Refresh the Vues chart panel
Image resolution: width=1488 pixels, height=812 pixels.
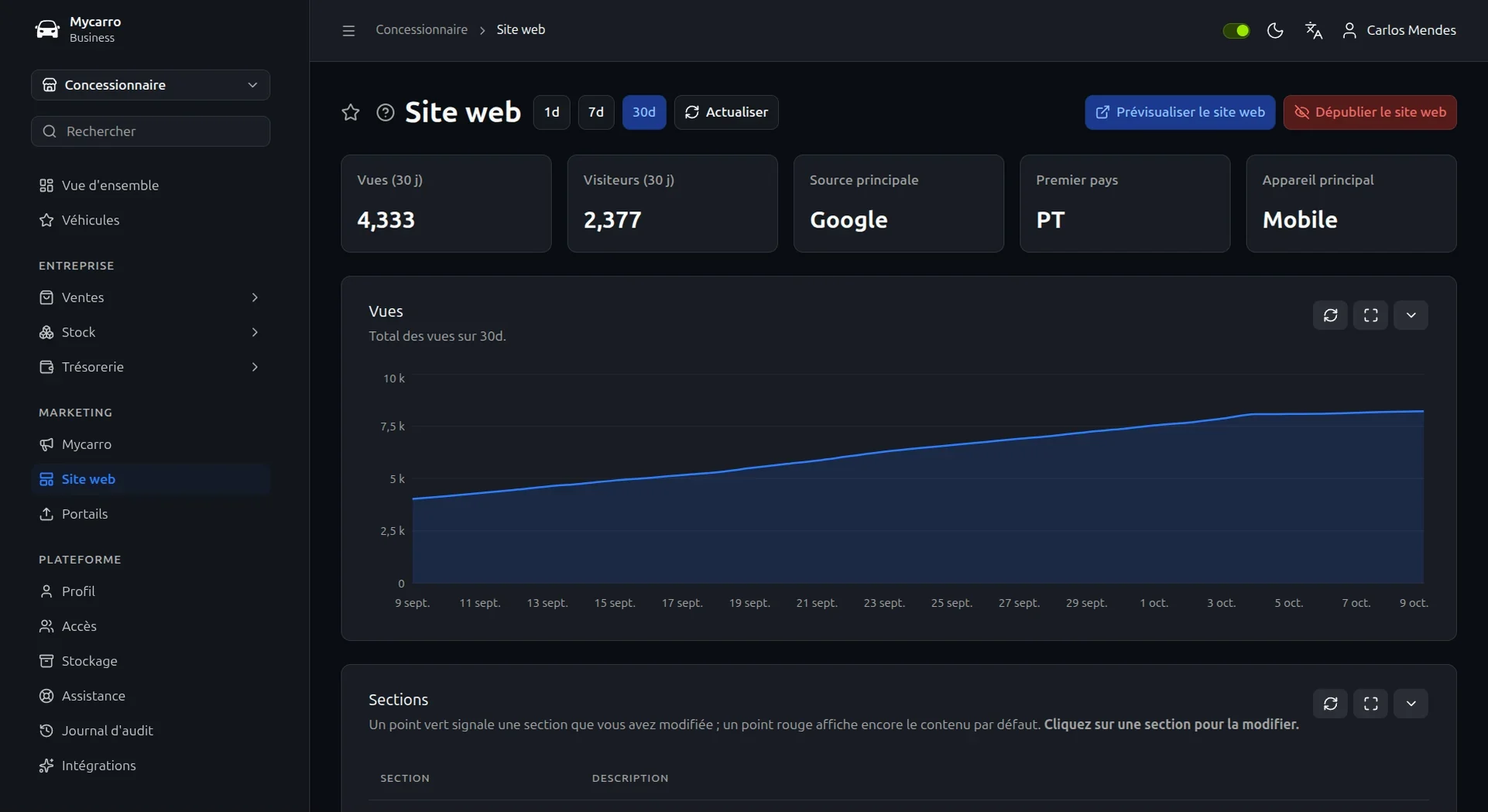click(x=1331, y=315)
